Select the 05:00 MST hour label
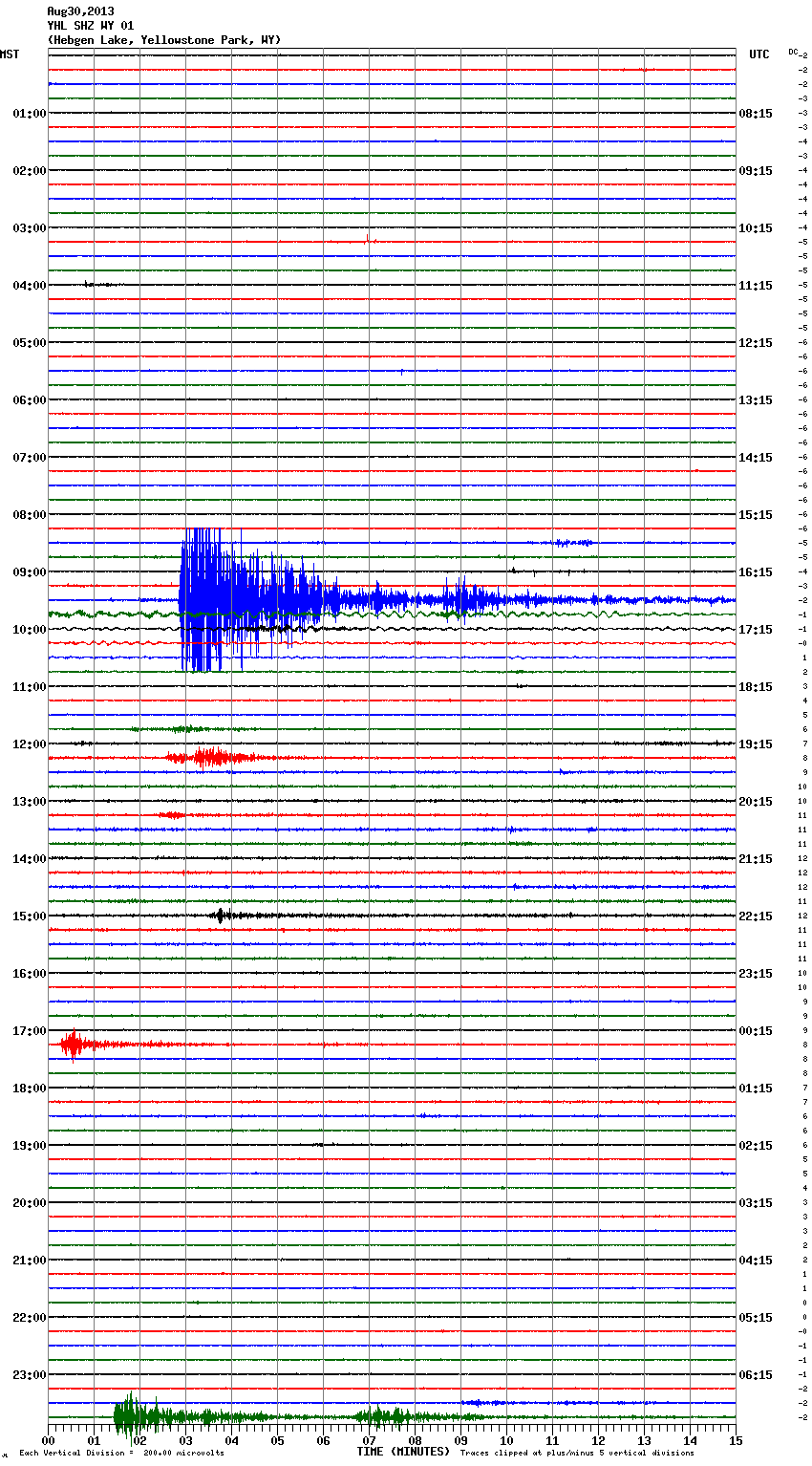The image size is (812, 1466). click(30, 343)
